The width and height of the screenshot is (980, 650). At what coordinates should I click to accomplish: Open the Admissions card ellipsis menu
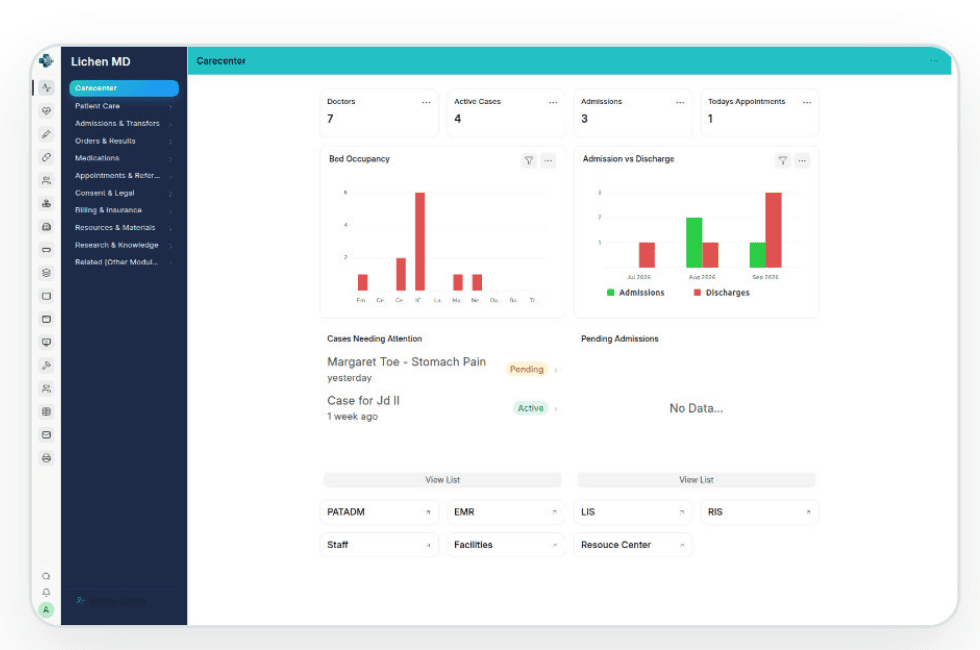pos(680,102)
